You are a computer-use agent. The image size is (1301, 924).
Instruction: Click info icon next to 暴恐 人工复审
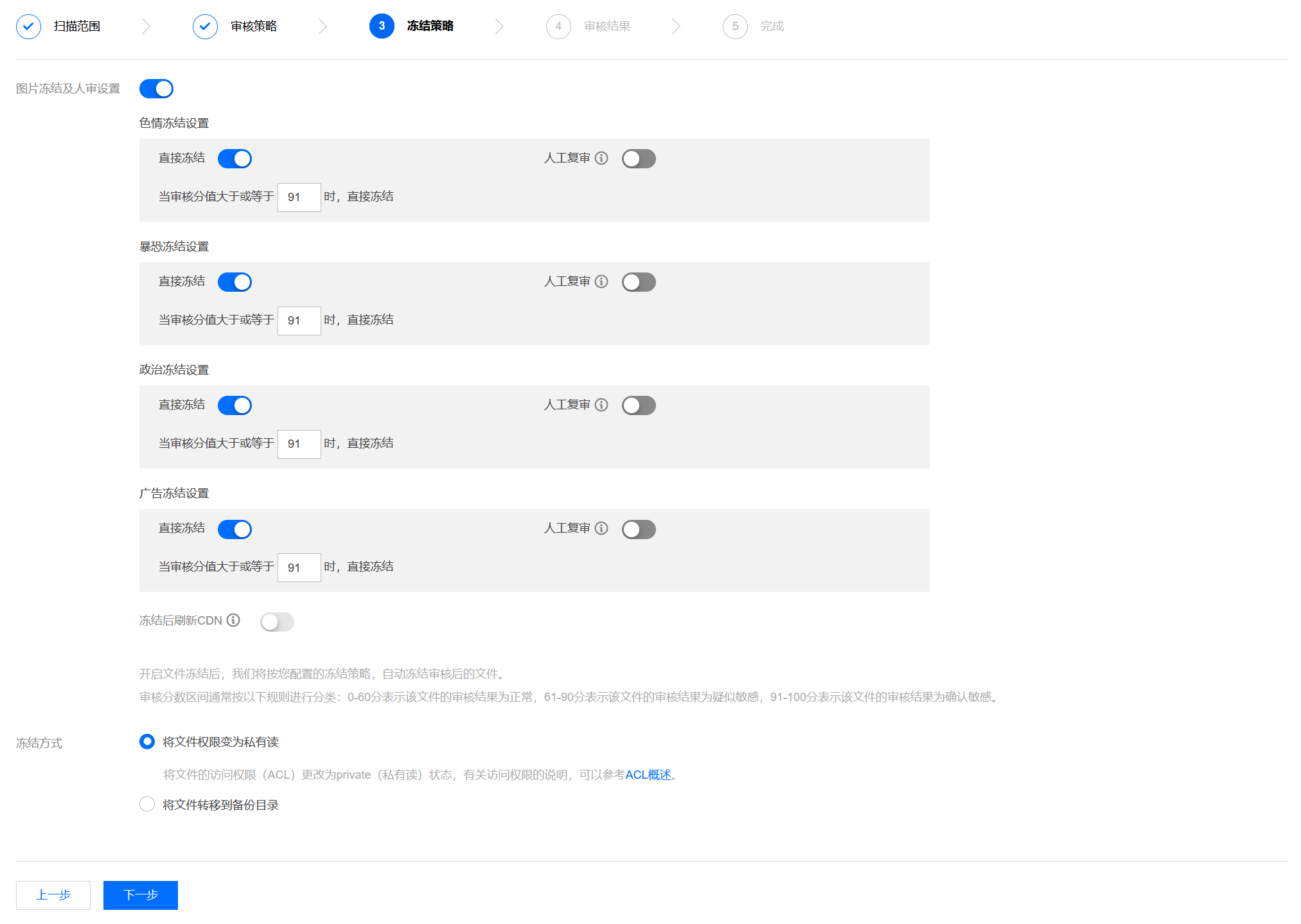(601, 281)
